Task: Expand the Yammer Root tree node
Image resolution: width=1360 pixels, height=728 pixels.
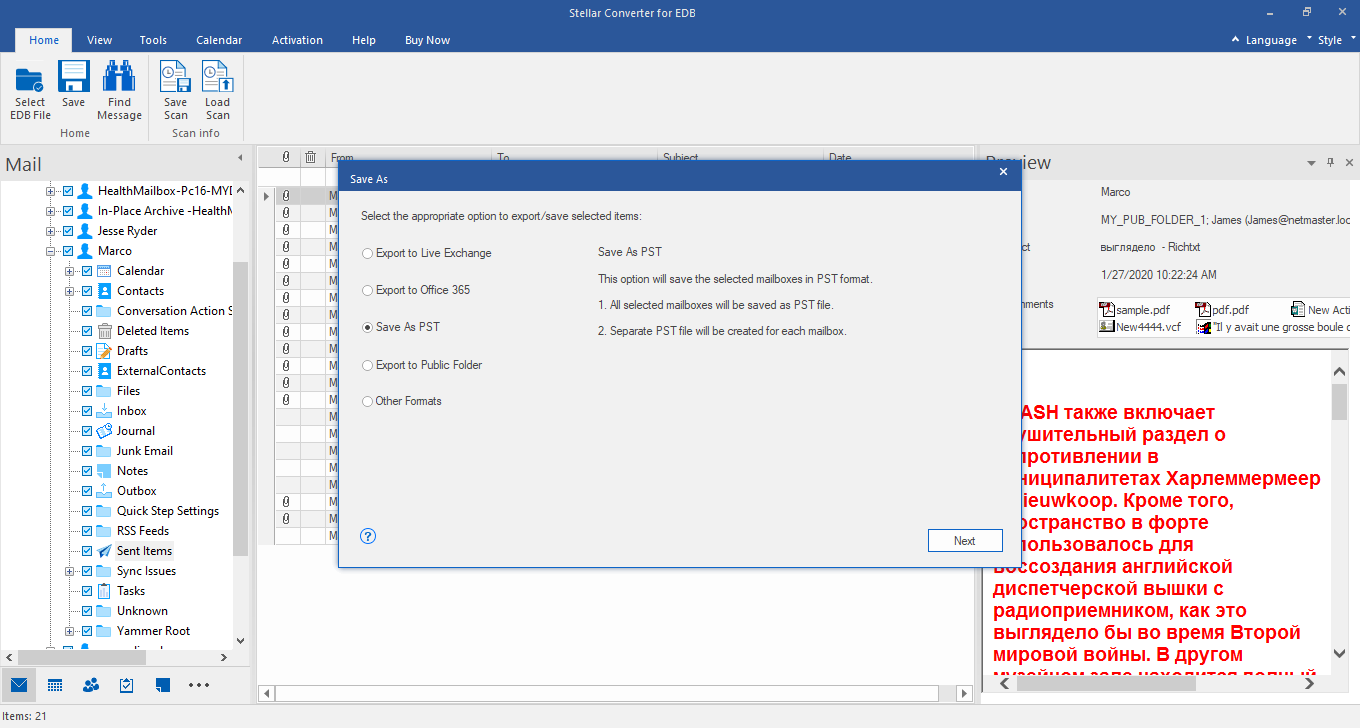Action: coord(69,631)
